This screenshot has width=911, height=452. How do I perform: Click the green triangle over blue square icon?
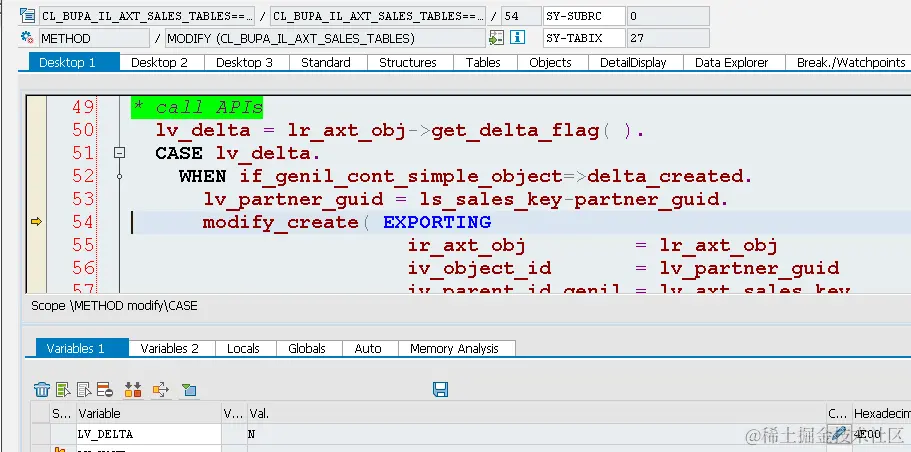pos(189,390)
